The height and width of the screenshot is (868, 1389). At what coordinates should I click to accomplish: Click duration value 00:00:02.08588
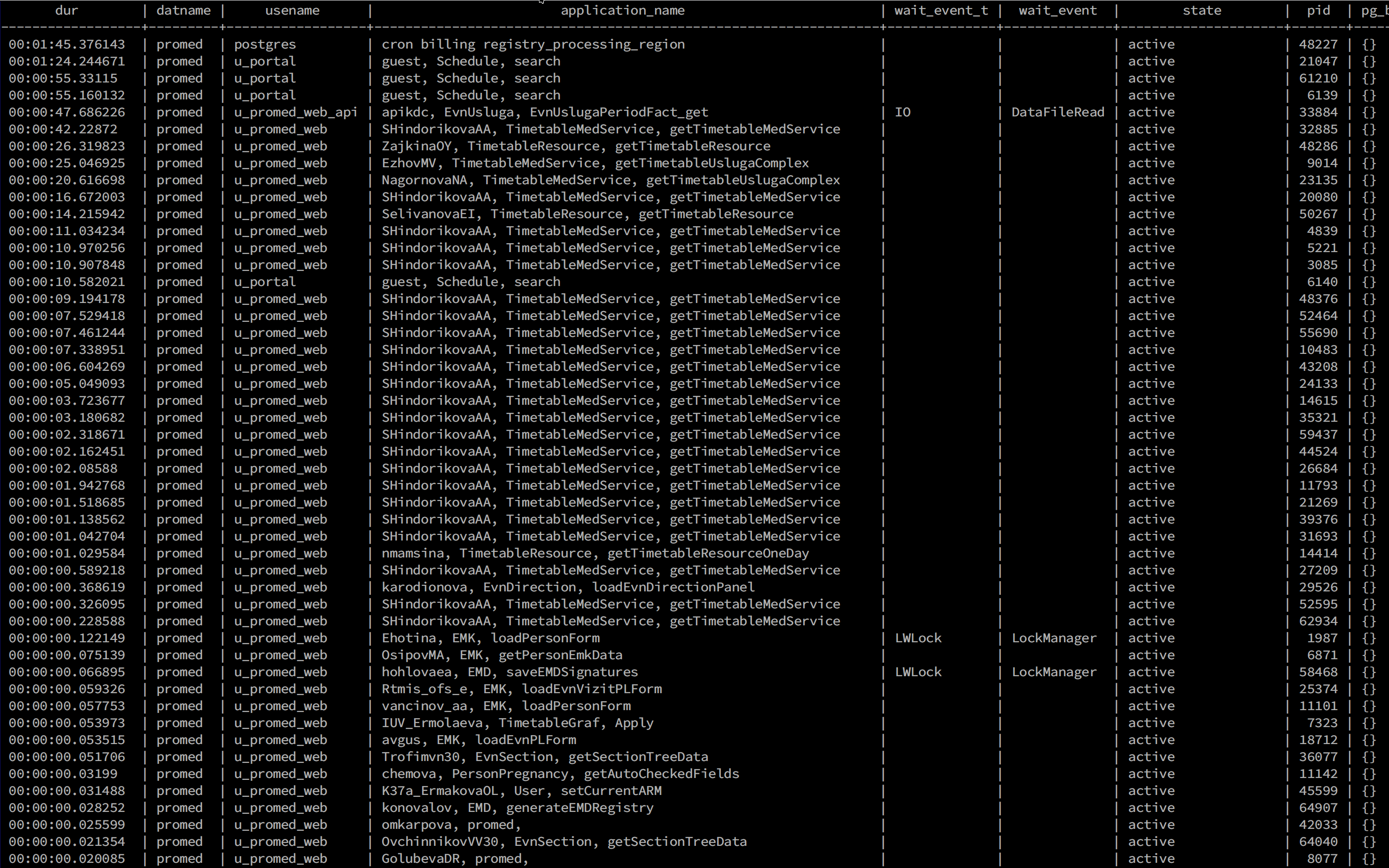tap(63, 468)
